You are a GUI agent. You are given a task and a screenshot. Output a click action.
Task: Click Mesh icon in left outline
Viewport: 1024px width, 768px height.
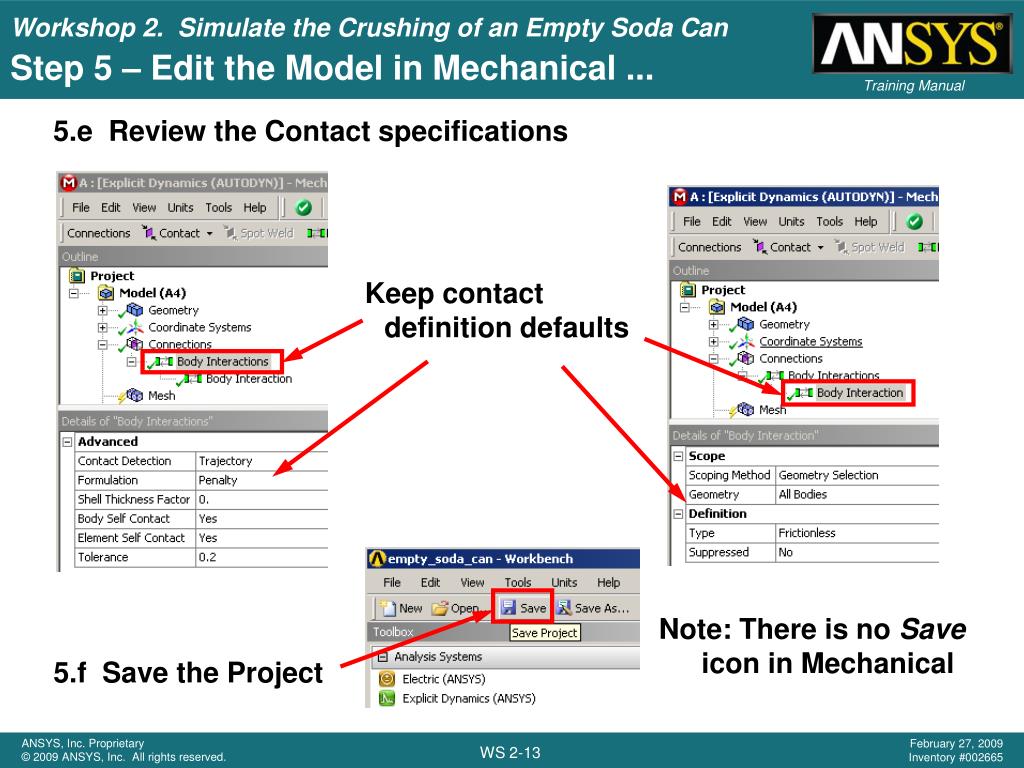pos(135,395)
